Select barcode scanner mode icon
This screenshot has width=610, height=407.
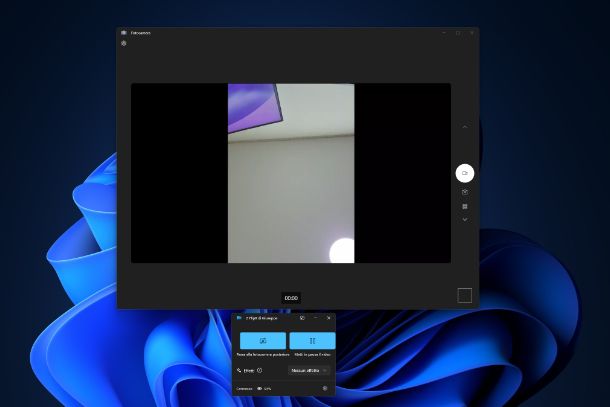pyautogui.click(x=465, y=207)
